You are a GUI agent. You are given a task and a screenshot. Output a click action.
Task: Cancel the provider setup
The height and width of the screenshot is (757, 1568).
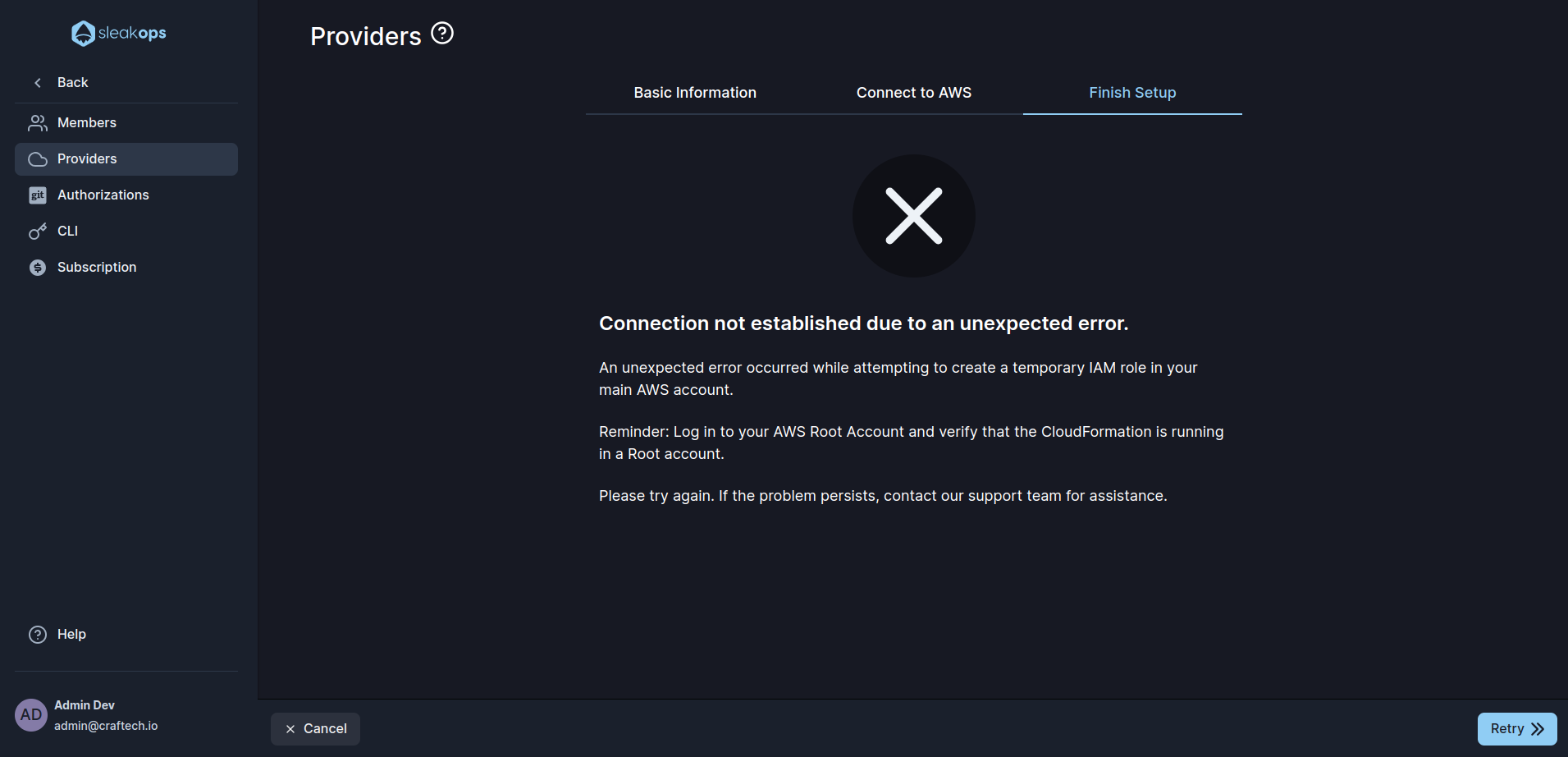click(x=315, y=729)
